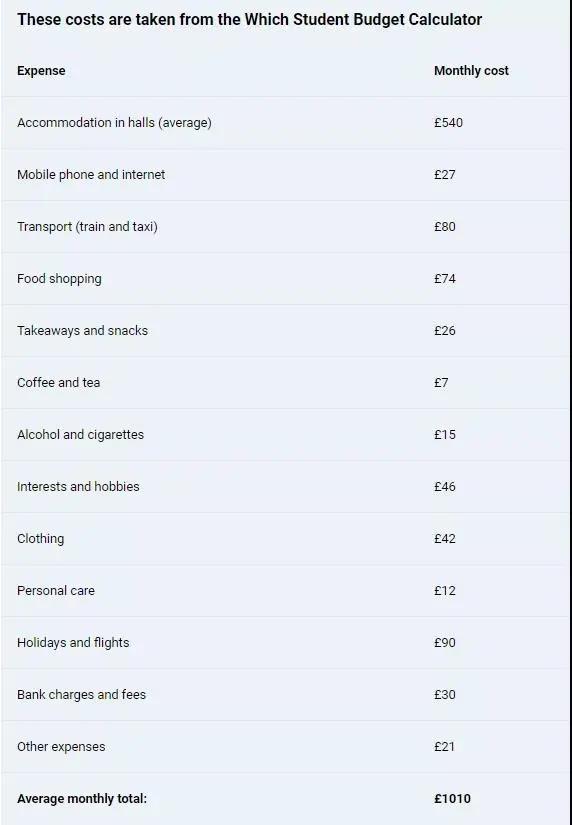Viewport: 572px width, 825px height.
Task: Click the Expense column header
Action: point(41,71)
